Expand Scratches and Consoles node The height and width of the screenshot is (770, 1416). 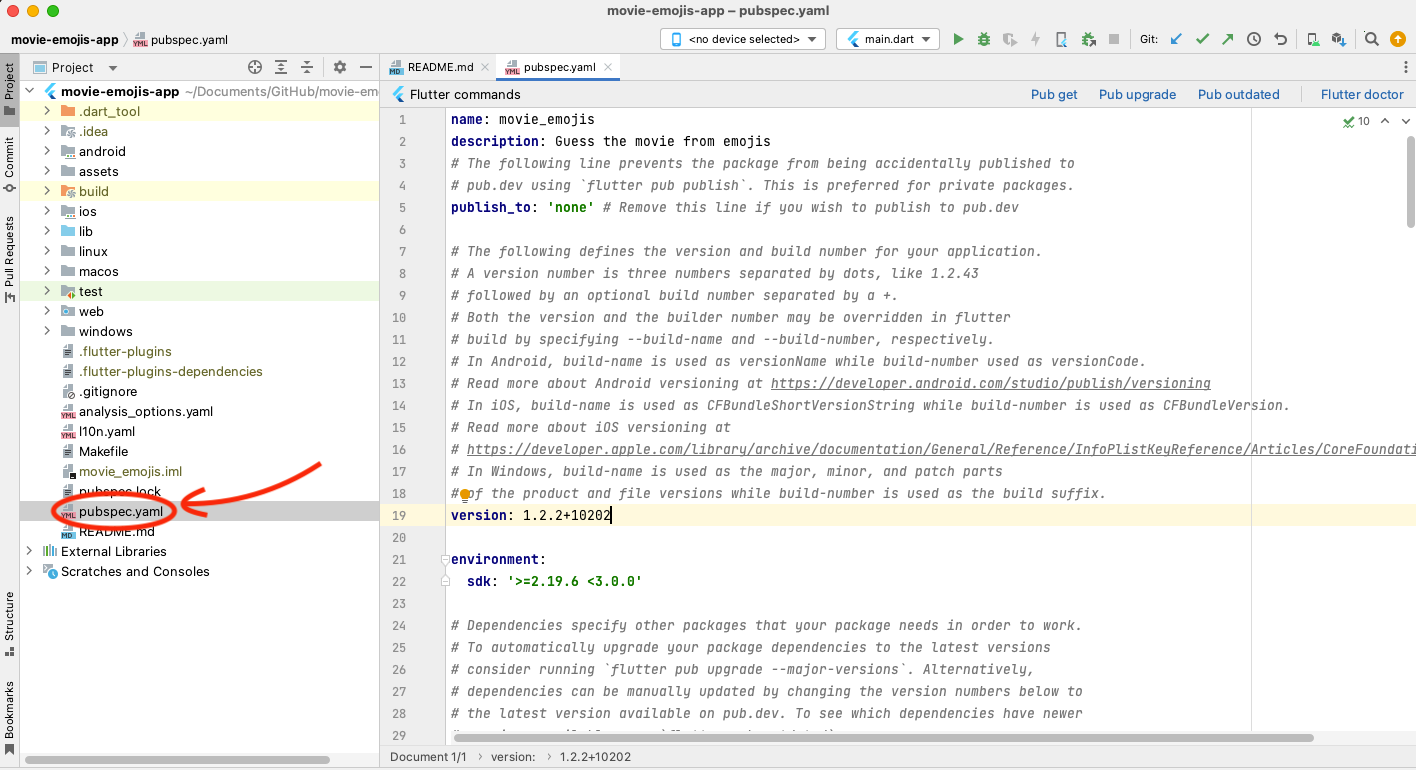click(x=29, y=571)
